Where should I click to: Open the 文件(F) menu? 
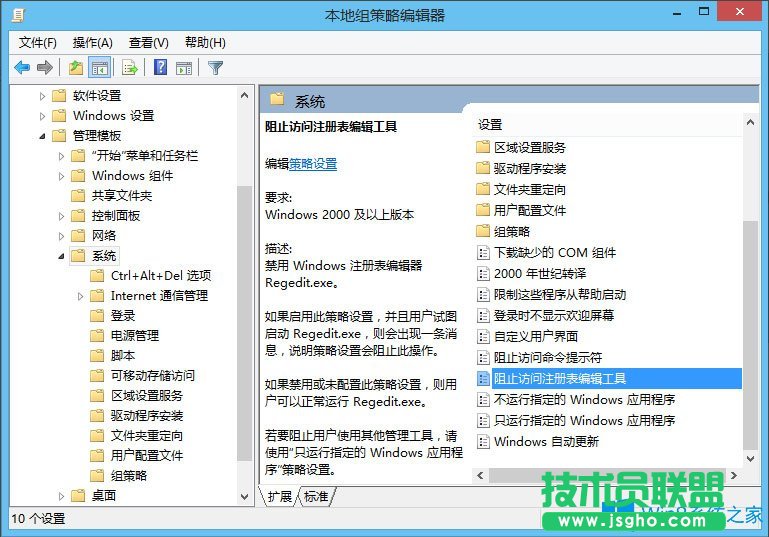[x=38, y=43]
